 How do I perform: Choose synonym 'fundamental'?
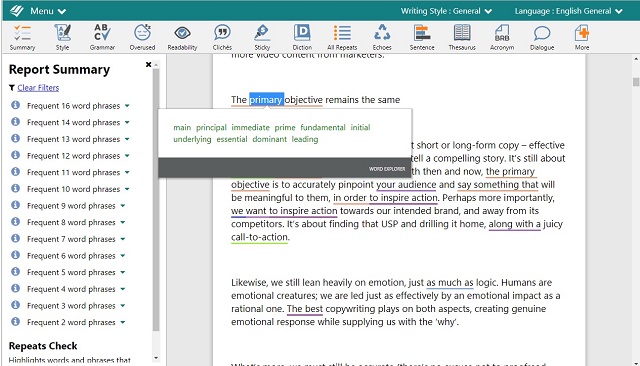pos(323,127)
